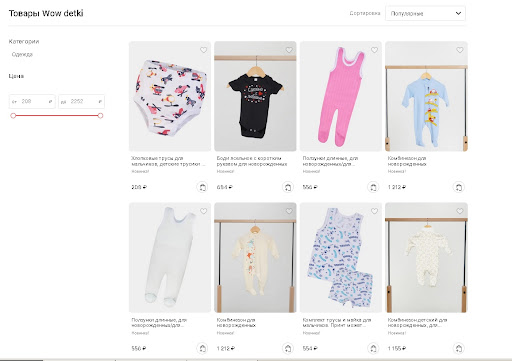
Task: Add the pink romper to cart
Action: (x=373, y=187)
